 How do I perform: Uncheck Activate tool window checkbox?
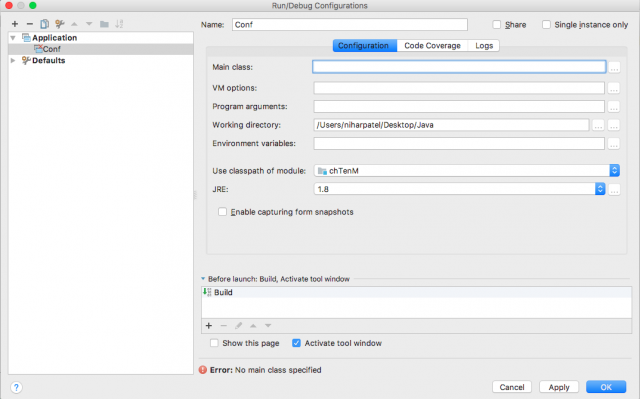[x=296, y=343]
